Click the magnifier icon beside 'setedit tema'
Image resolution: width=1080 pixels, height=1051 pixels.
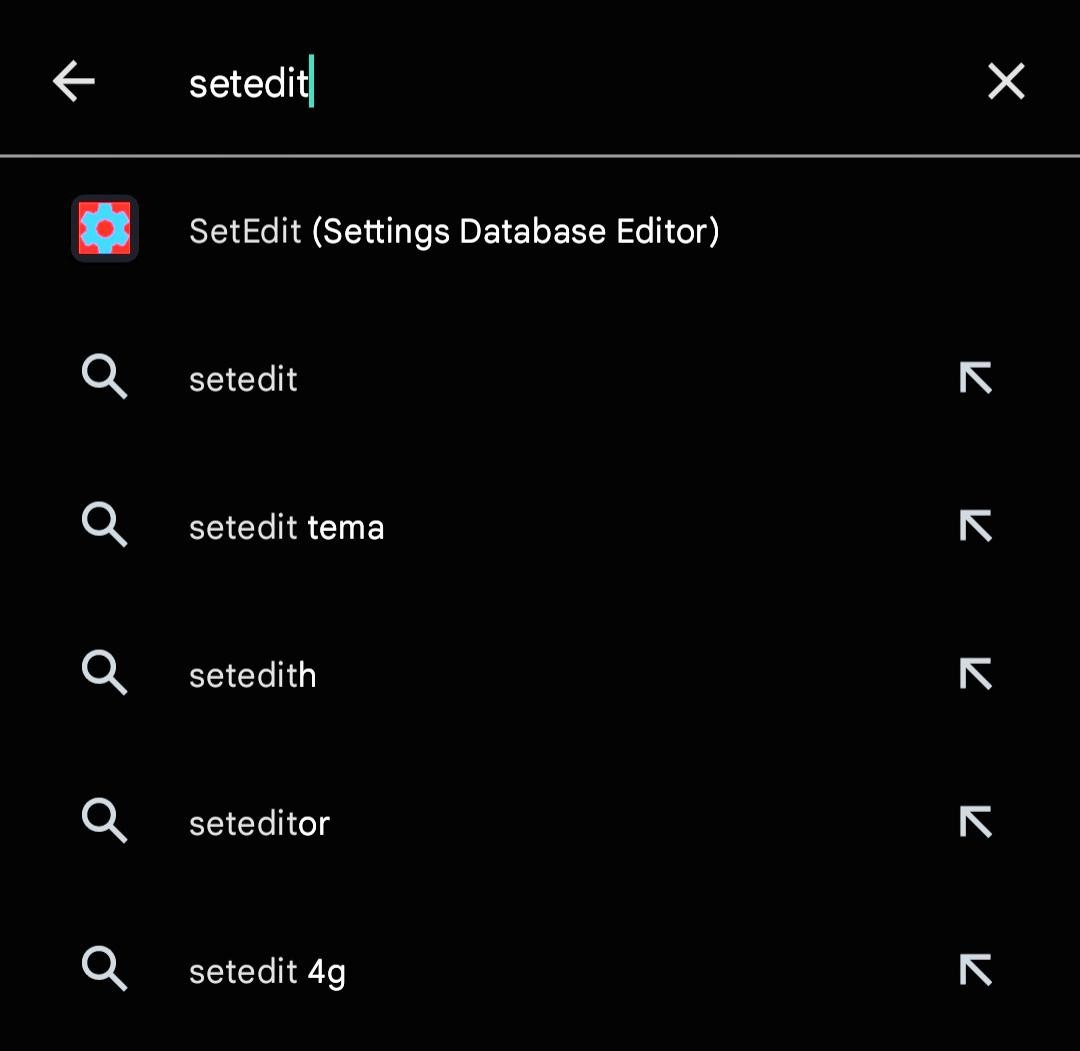click(x=104, y=526)
